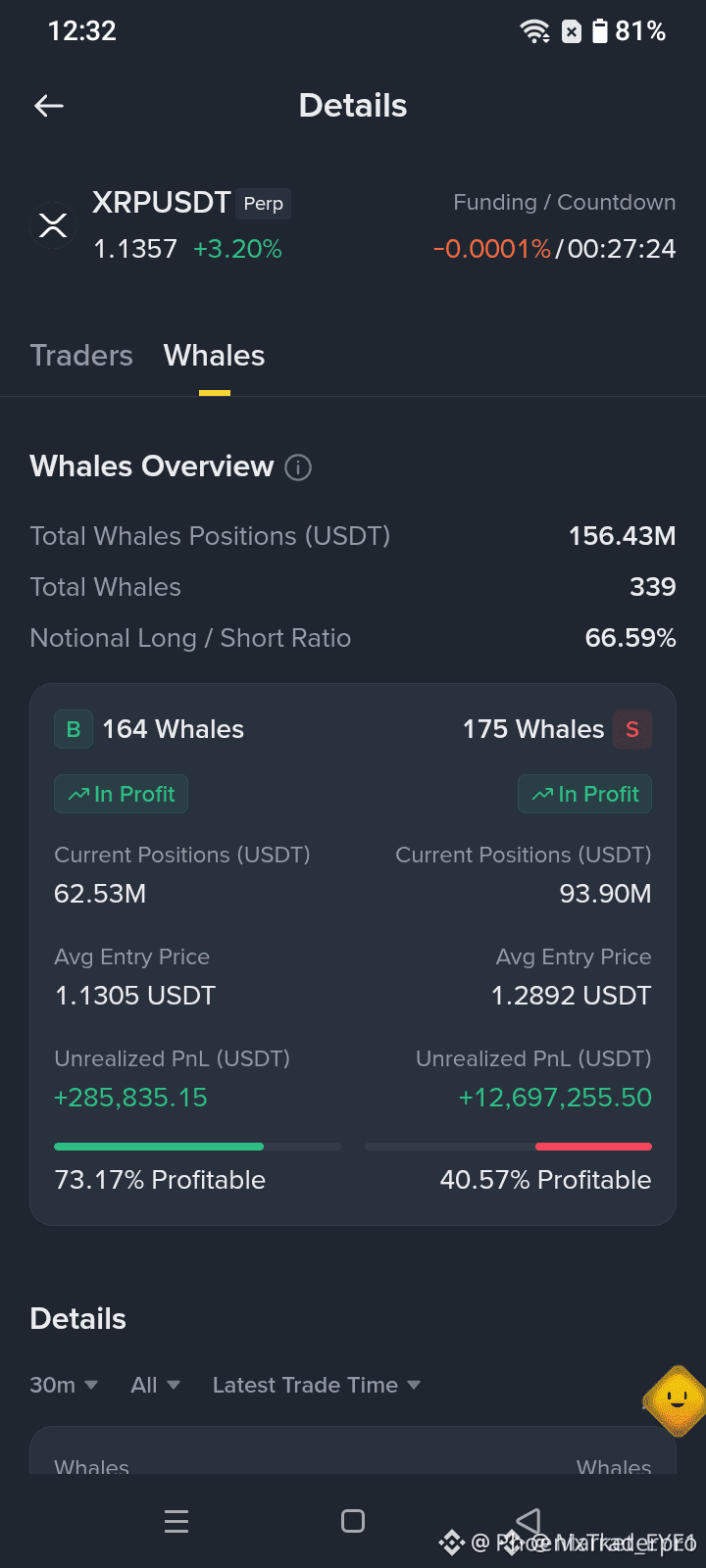The height and width of the screenshot is (1568, 706).
Task: Tap long-side In Profit tag
Action: pyautogui.click(x=121, y=794)
